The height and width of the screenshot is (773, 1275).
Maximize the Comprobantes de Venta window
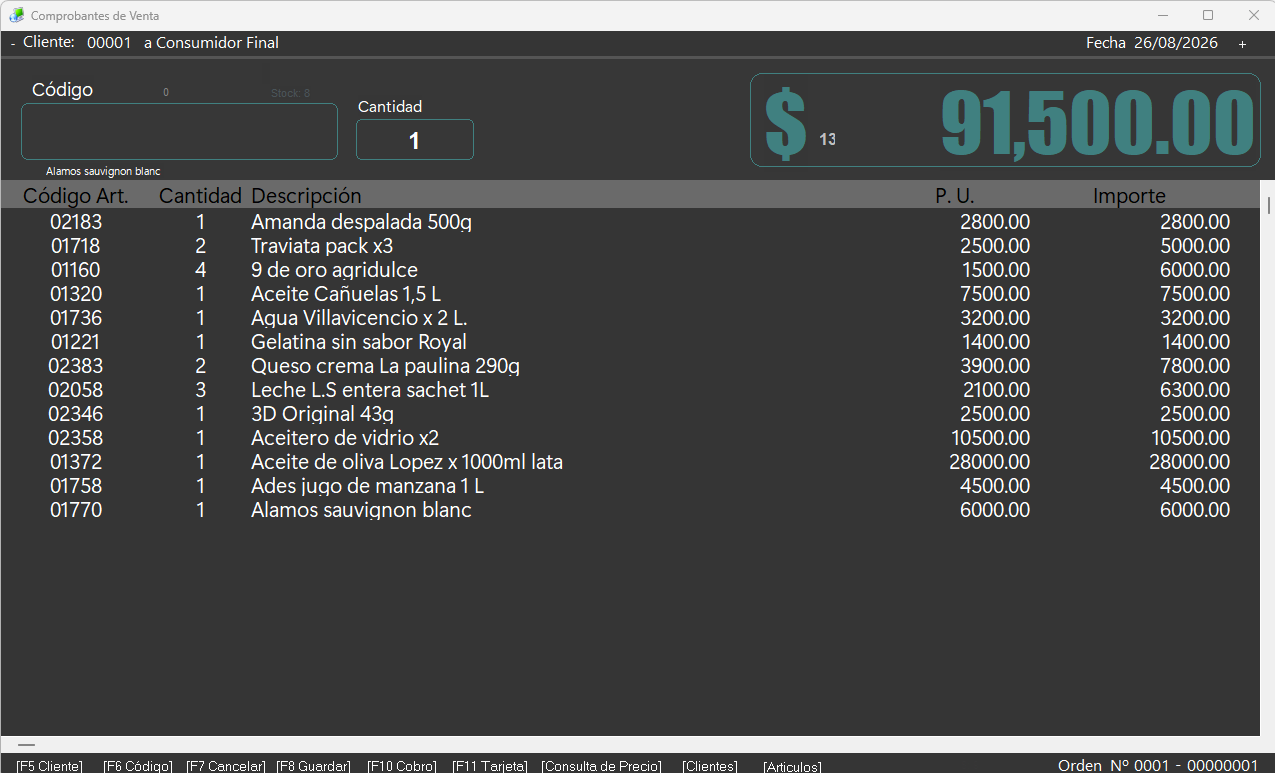1208,15
